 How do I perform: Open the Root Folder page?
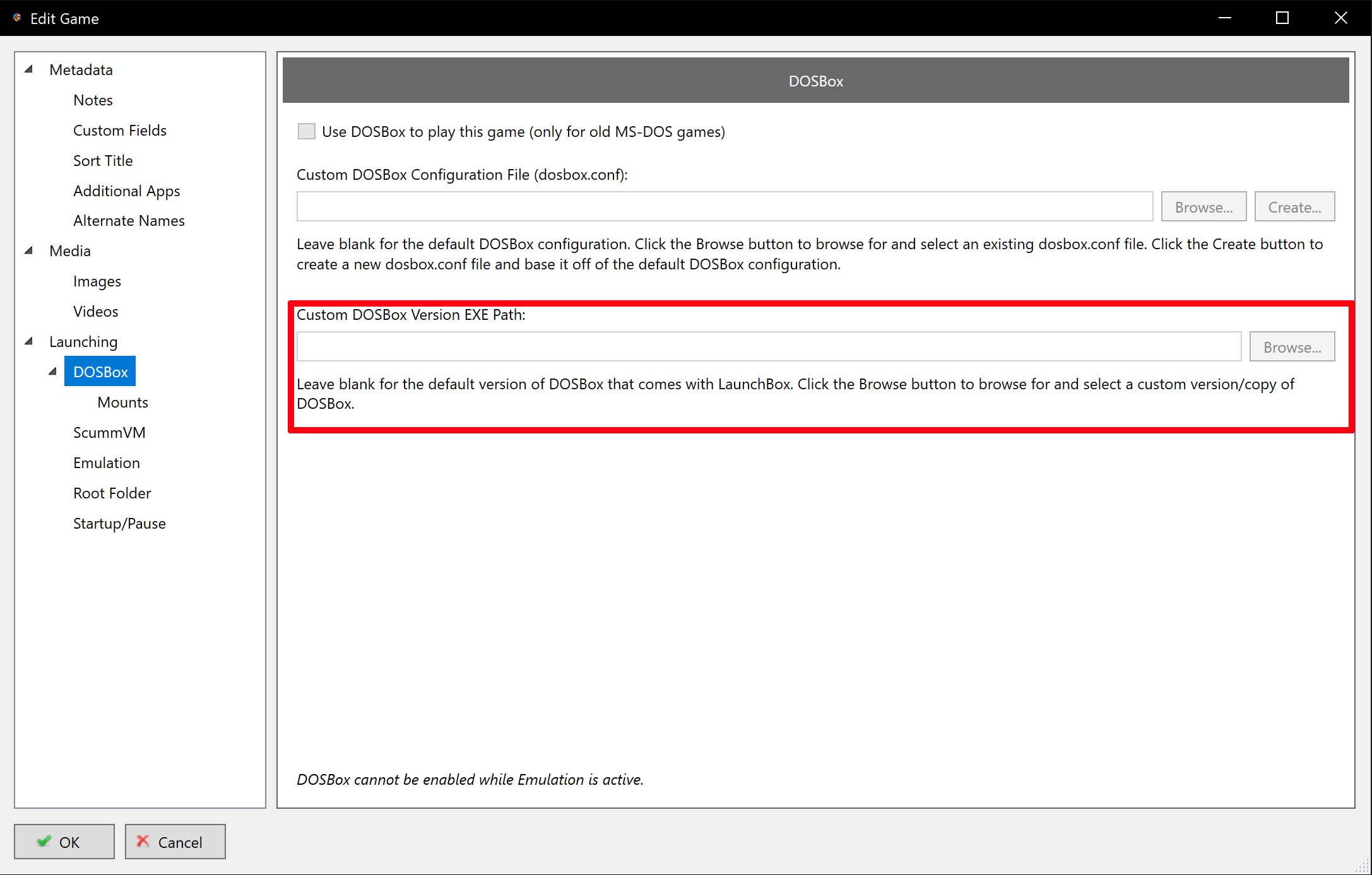click(112, 493)
